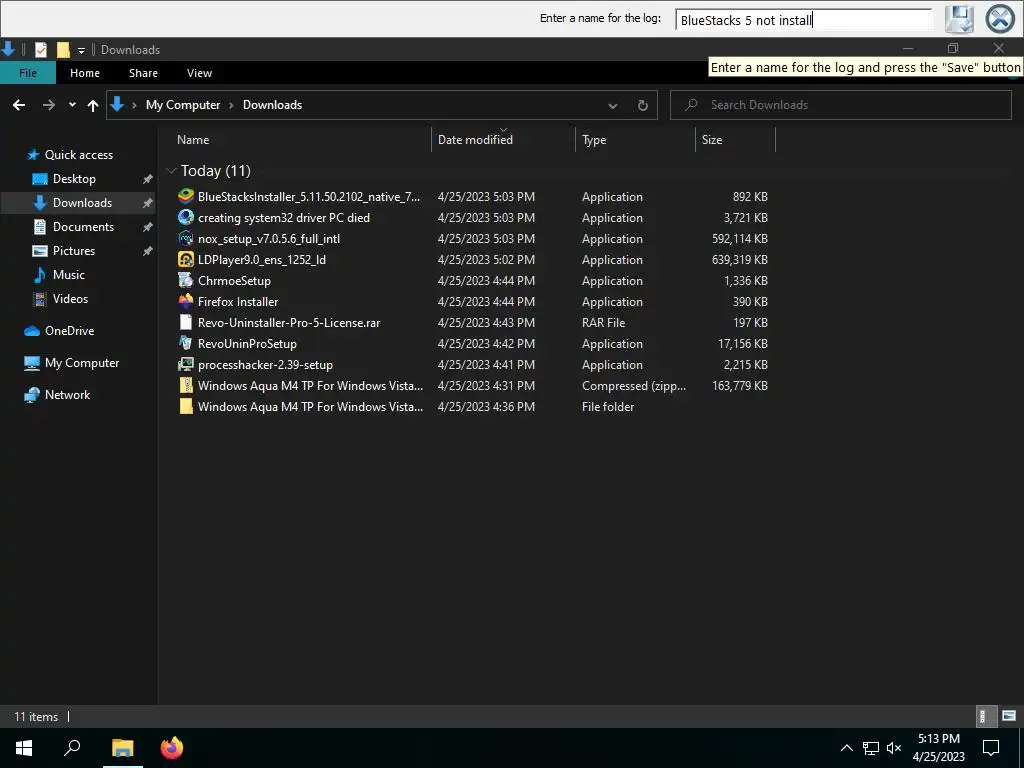Expand Customize Quick Access Toolbar dropdown
This screenshot has width=1024, height=768.
[81, 50]
